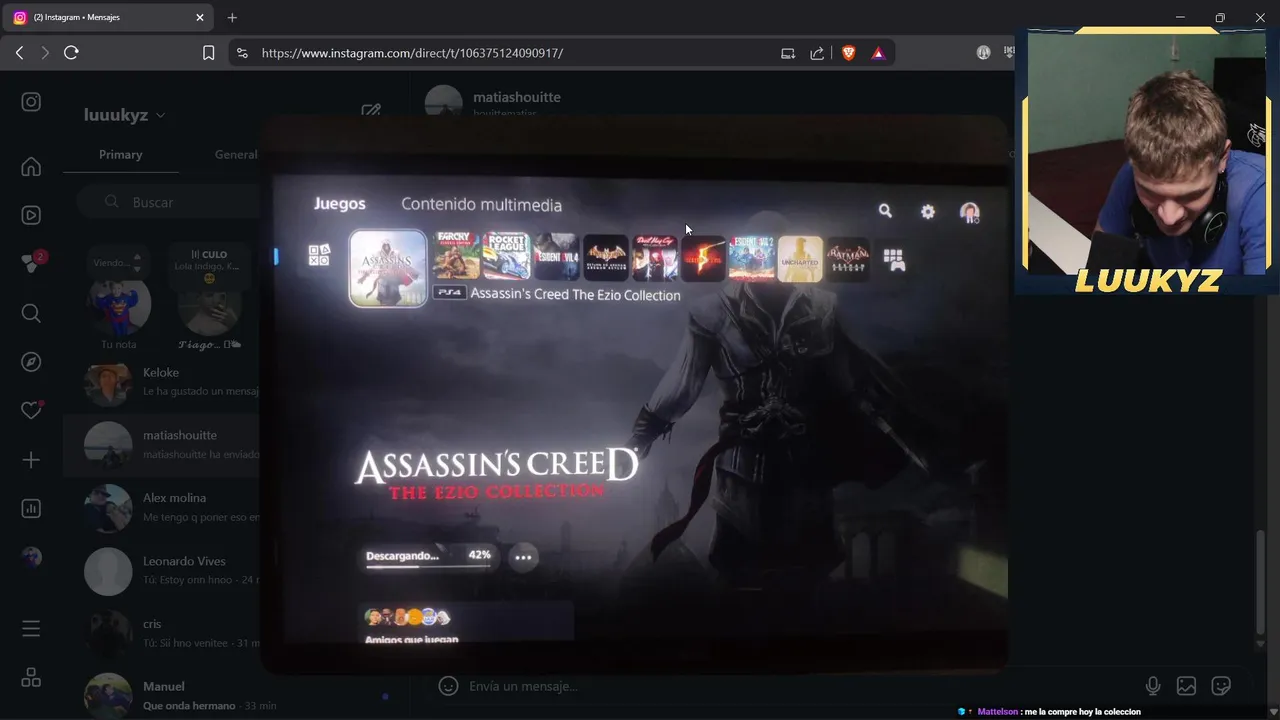Click PS5 game library grid icon
This screenshot has height=720, width=1280.
pyautogui.click(x=893, y=260)
